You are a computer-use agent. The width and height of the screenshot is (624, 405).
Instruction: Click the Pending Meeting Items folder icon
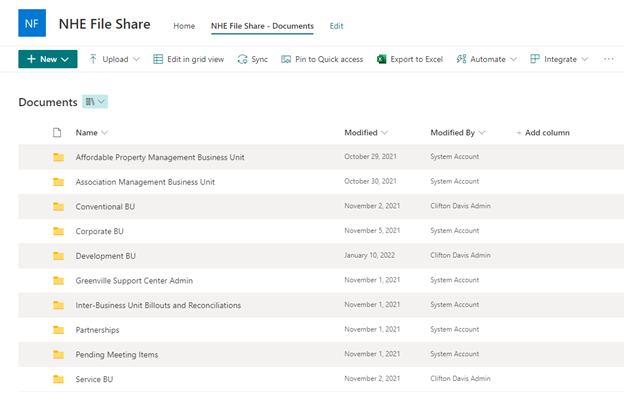coord(58,354)
